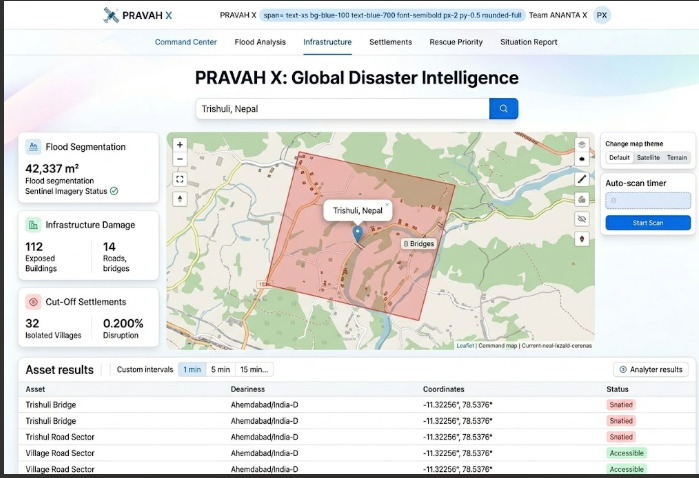The height and width of the screenshot is (478, 699).
Task: Click the 32 Isolated Villages stat
Action: 53,329
